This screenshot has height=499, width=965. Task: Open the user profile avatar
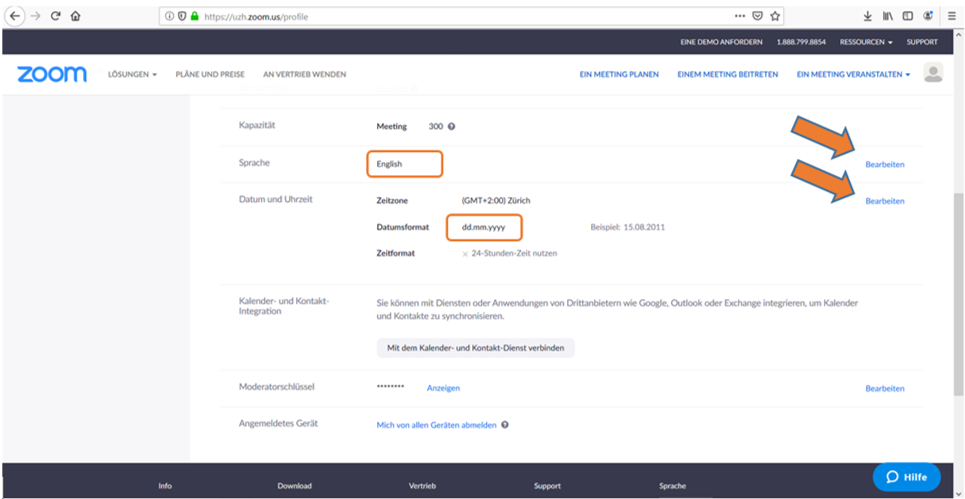point(933,73)
